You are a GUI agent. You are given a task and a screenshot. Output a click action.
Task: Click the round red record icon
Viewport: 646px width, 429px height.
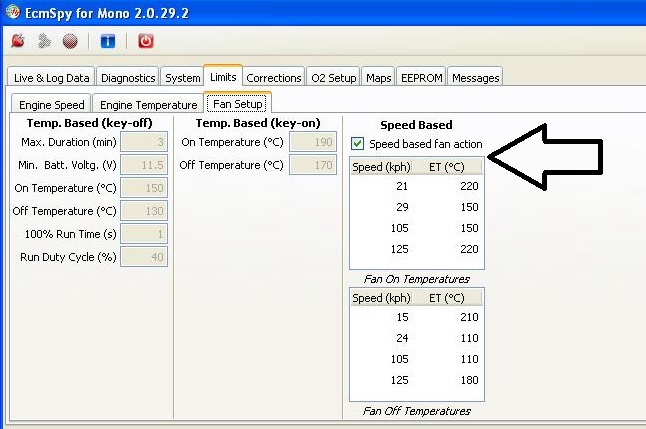tap(70, 41)
